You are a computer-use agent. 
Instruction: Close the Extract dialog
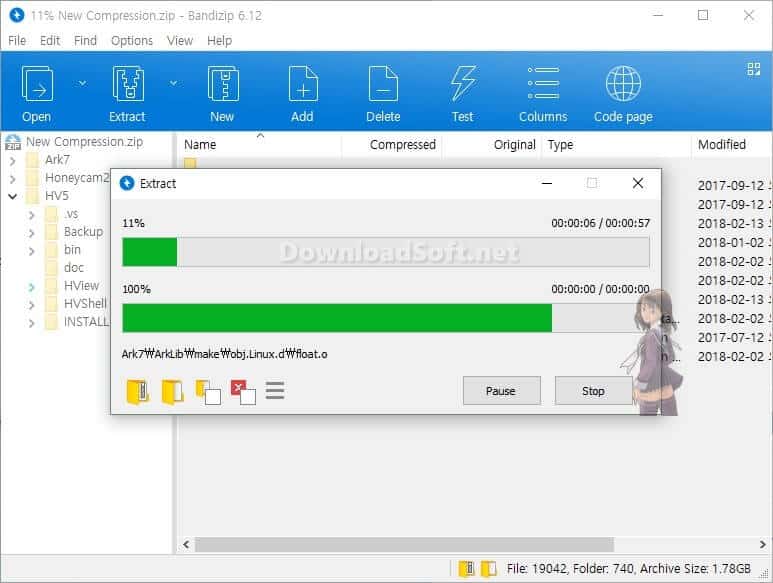click(637, 183)
